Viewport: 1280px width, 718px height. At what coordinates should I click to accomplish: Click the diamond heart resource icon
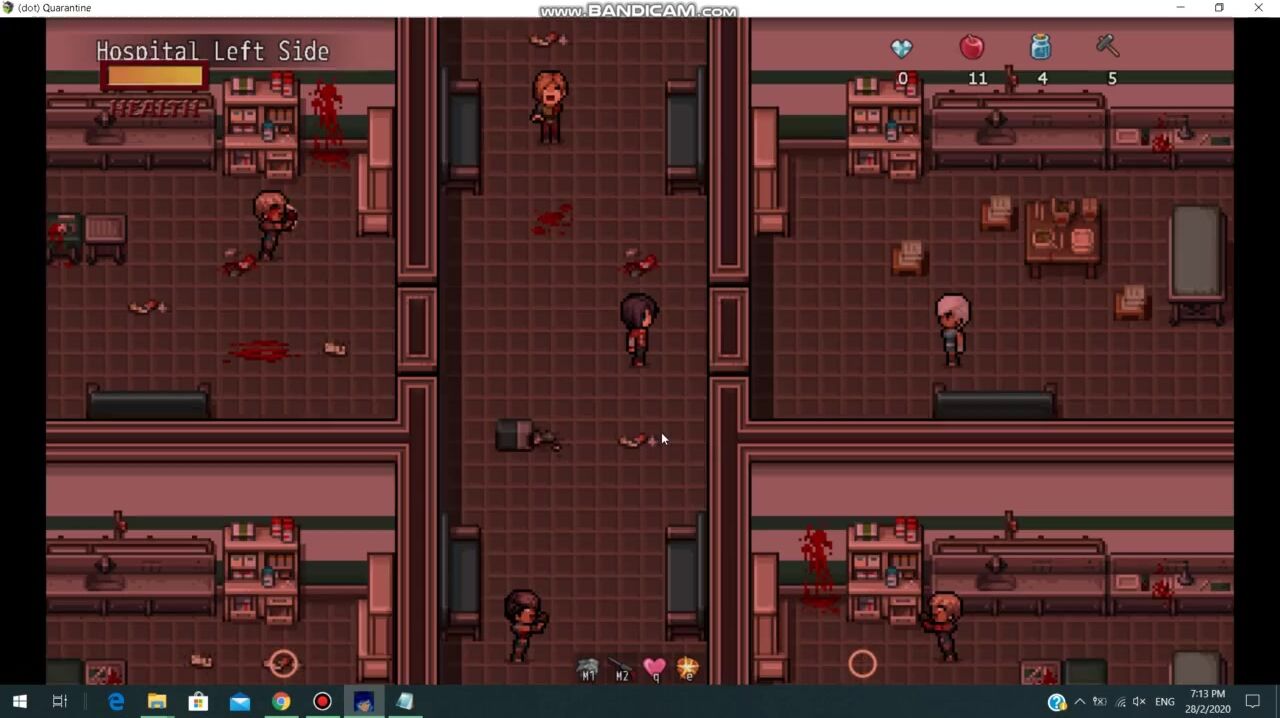(901, 49)
